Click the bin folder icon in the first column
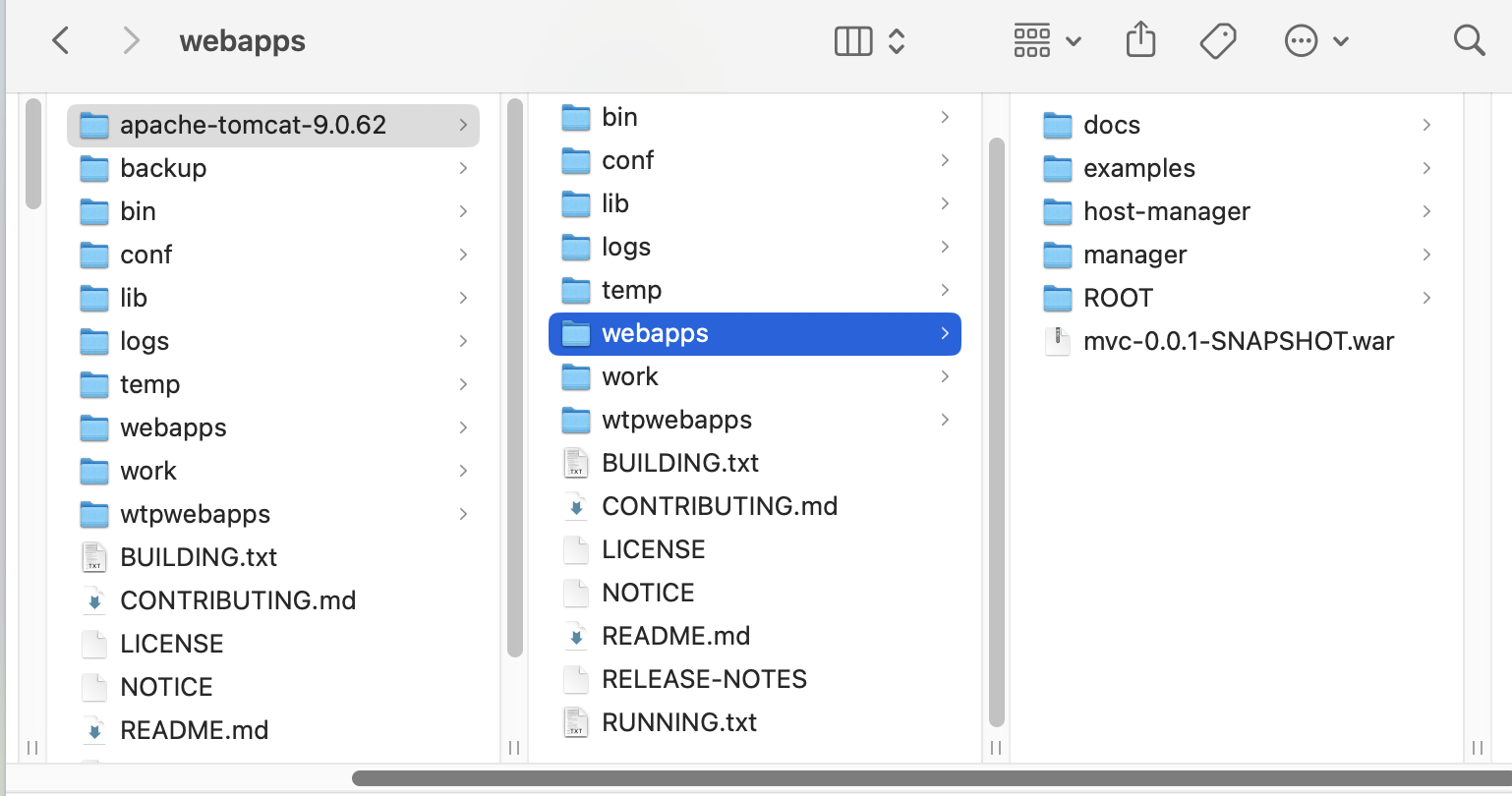This screenshot has width=1512, height=796. pos(94,211)
